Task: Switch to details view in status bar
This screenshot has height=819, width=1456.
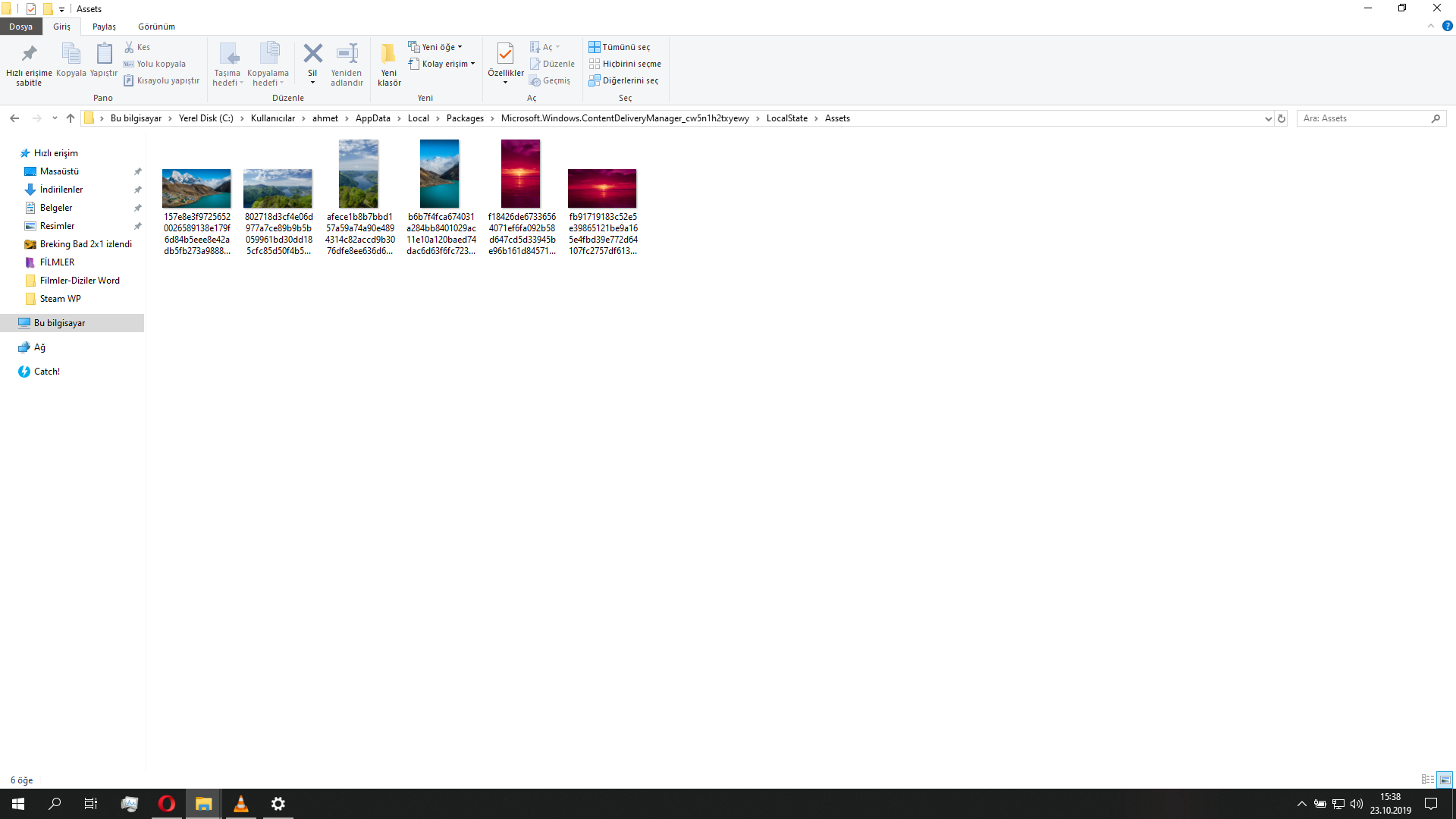Action: click(1427, 780)
